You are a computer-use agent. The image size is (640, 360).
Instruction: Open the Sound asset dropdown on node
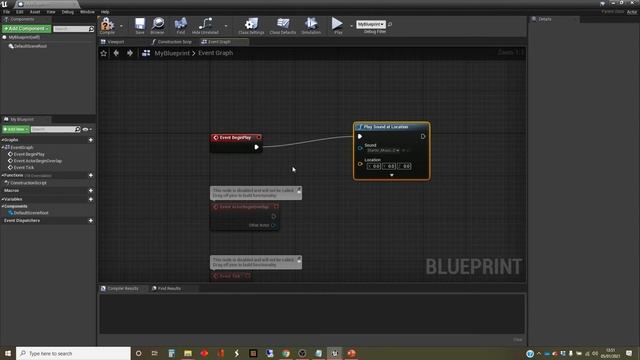[x=383, y=151]
